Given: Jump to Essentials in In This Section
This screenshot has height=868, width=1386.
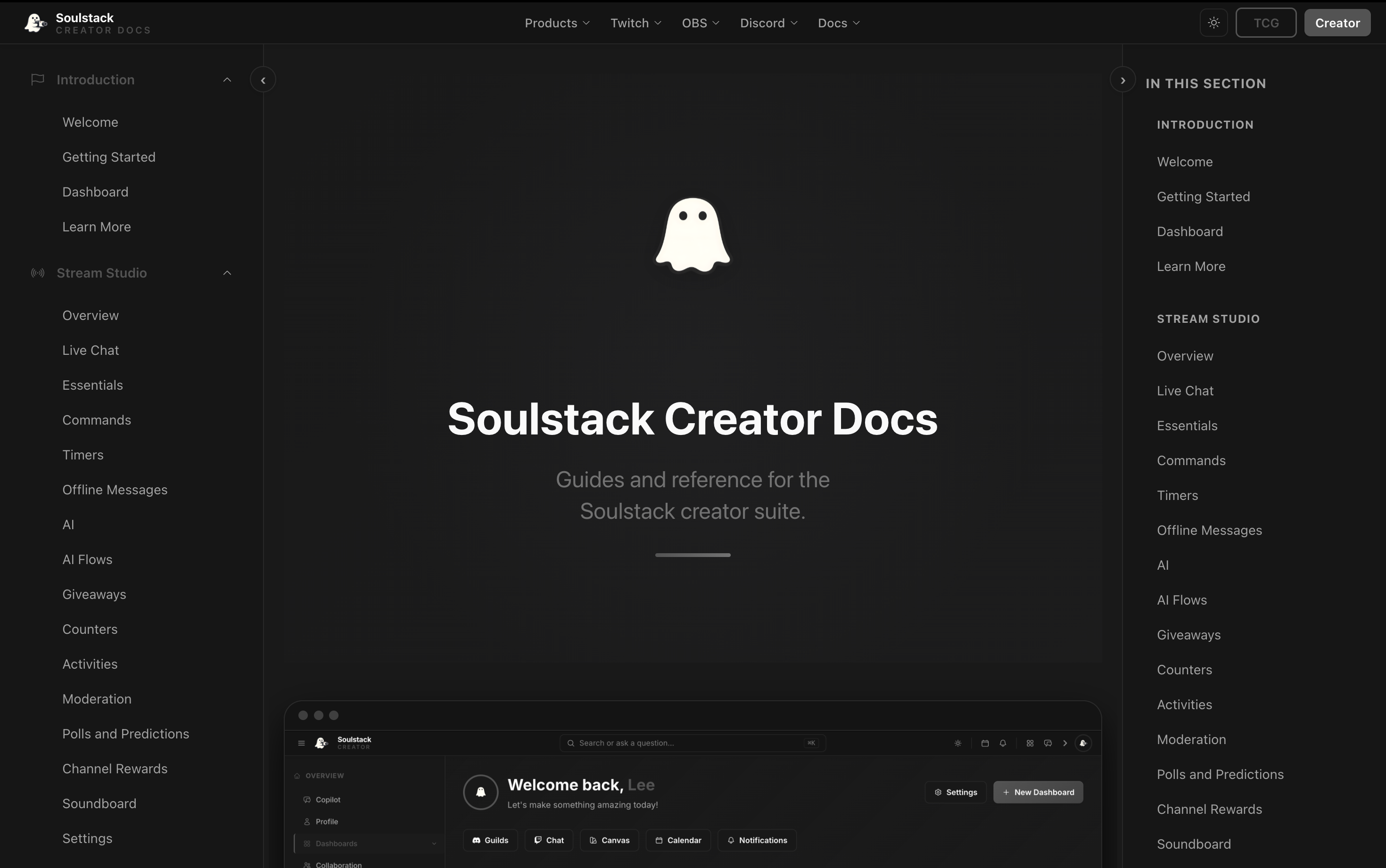Looking at the screenshot, I should [x=1187, y=426].
